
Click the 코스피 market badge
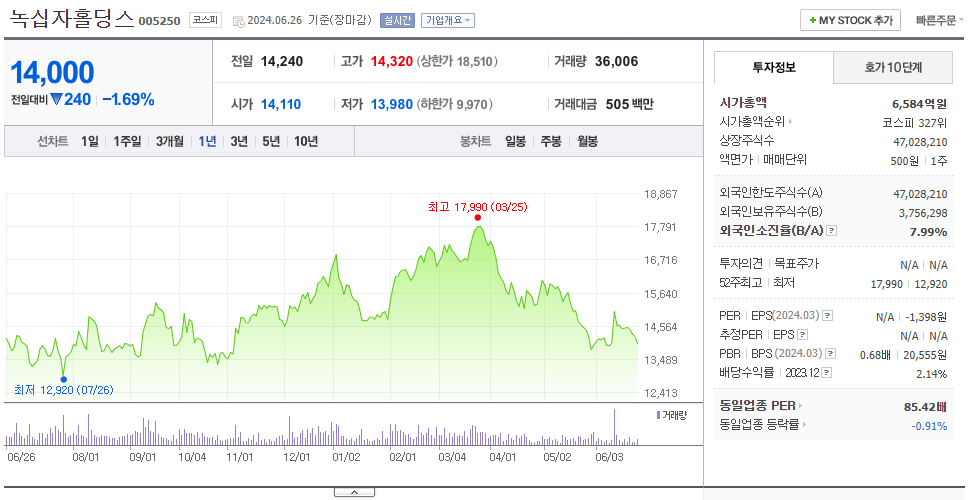(x=205, y=20)
